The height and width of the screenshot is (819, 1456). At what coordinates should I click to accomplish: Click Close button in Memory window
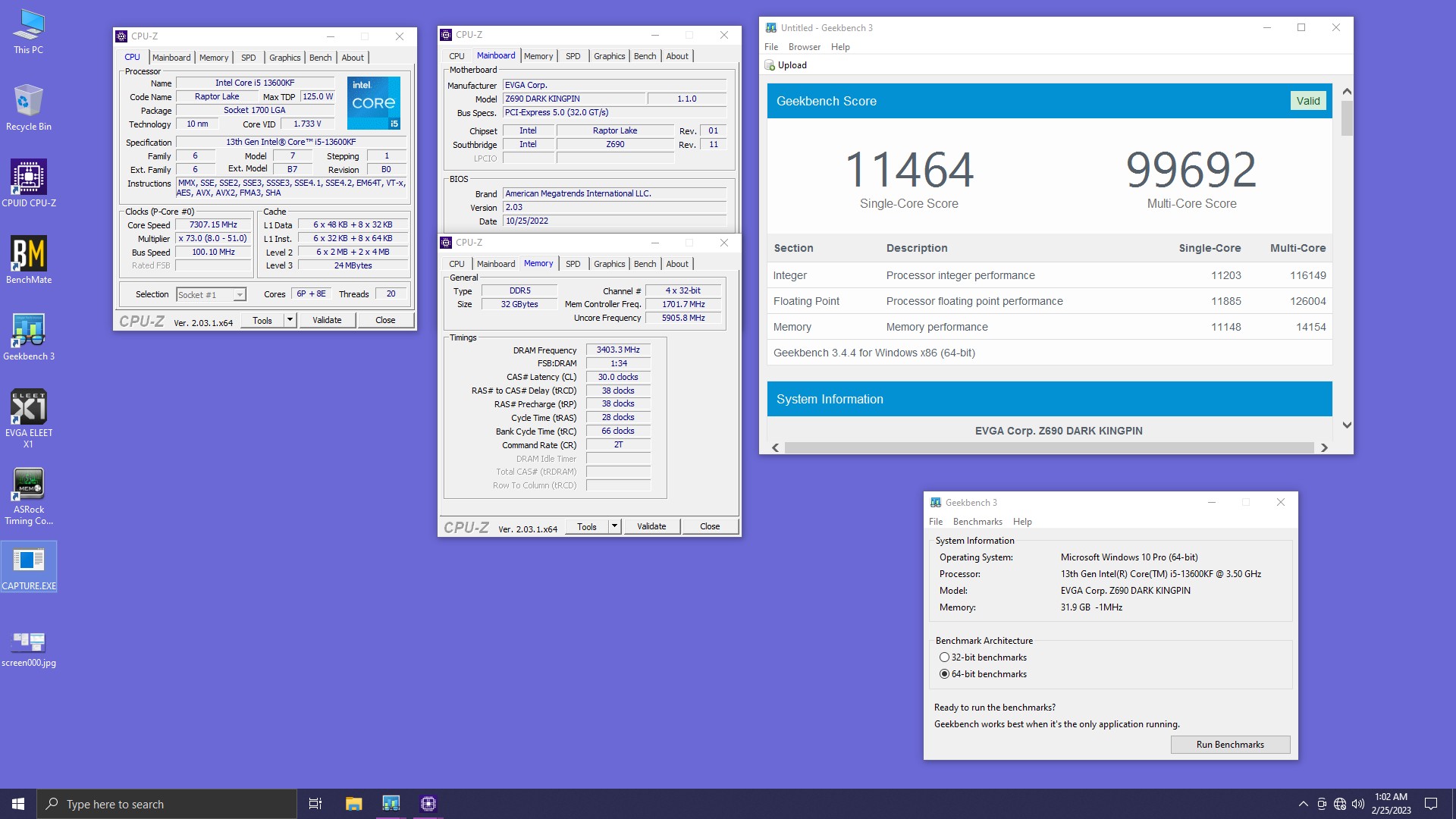710,527
